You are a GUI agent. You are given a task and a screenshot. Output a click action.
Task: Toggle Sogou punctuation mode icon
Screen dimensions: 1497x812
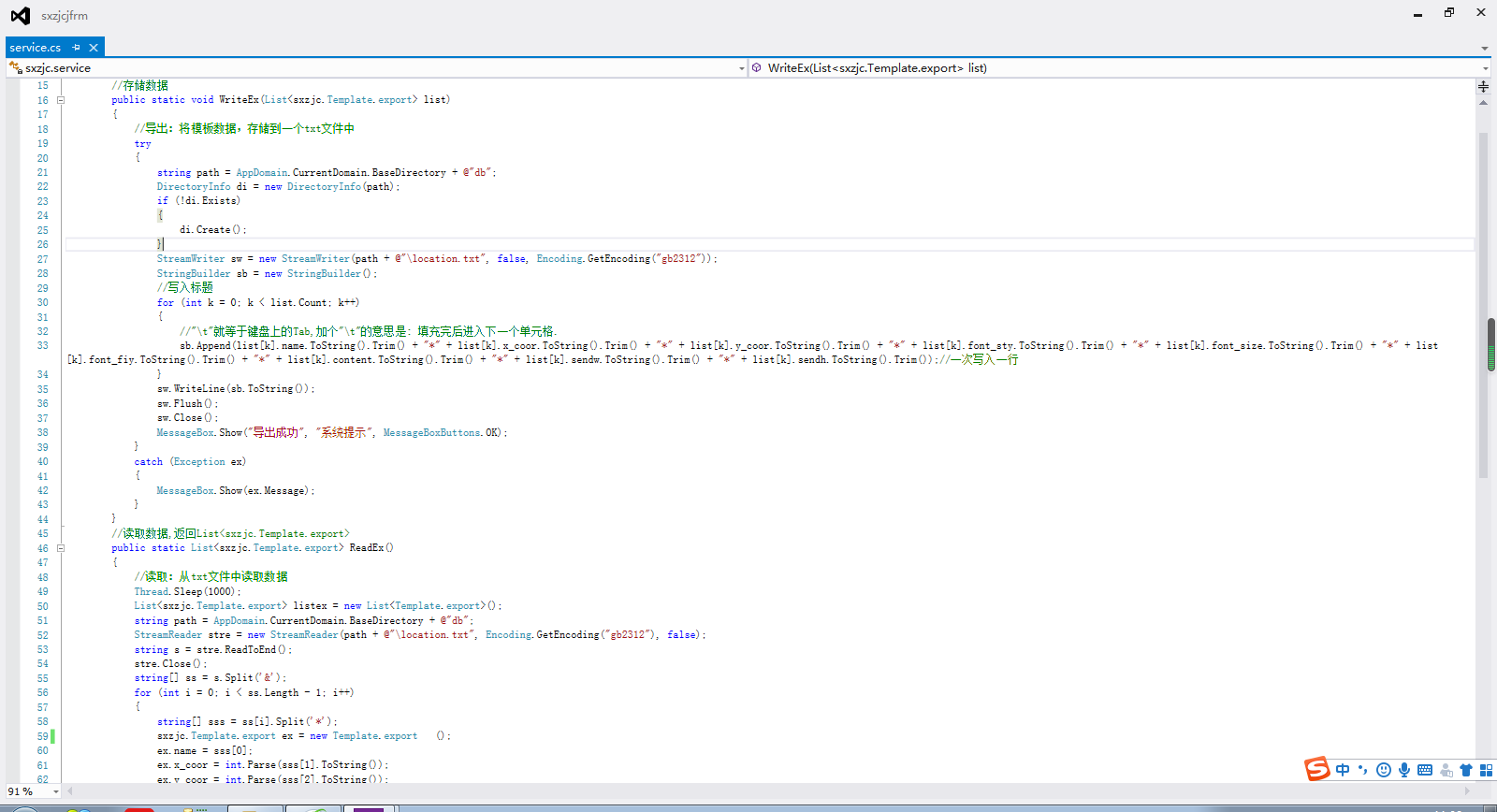pyautogui.click(x=1362, y=770)
